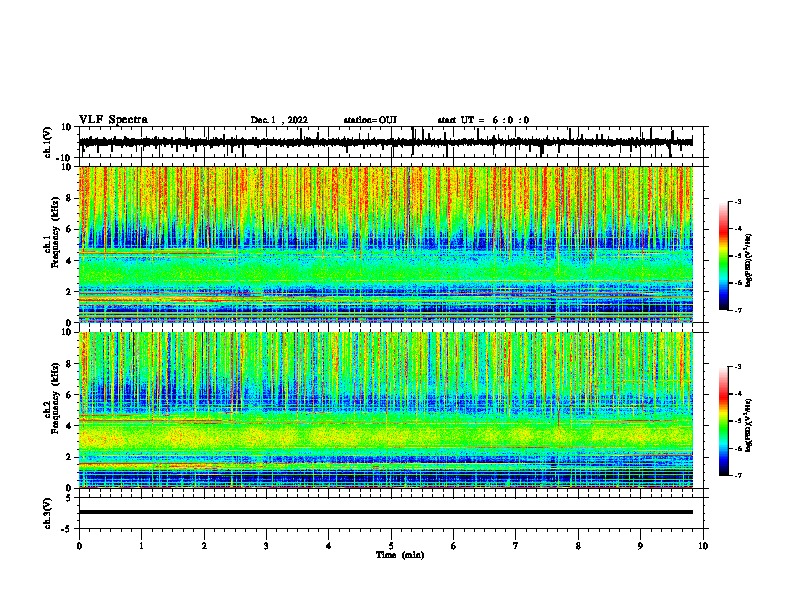Click the "8" kHz tick of ch.2 spectrogram
The width and height of the screenshot is (792, 612).
click(69, 364)
